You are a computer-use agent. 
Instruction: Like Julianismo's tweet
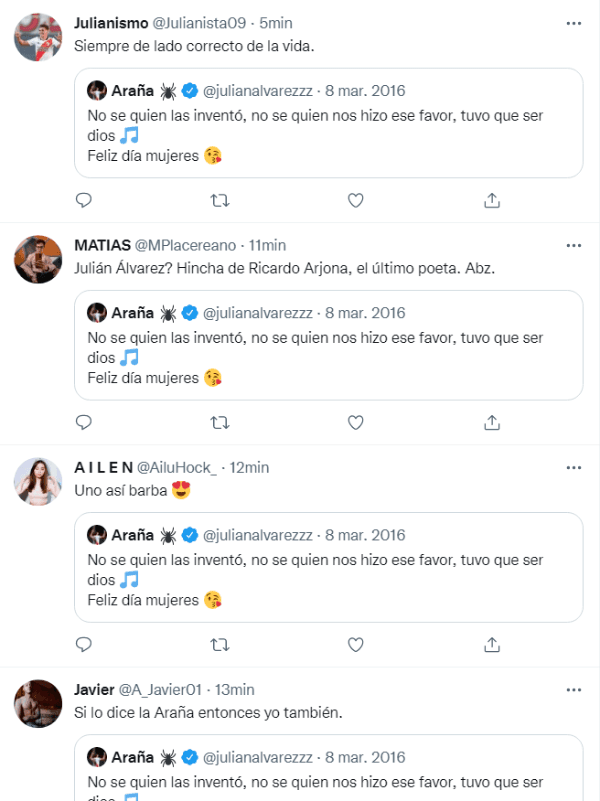click(355, 200)
